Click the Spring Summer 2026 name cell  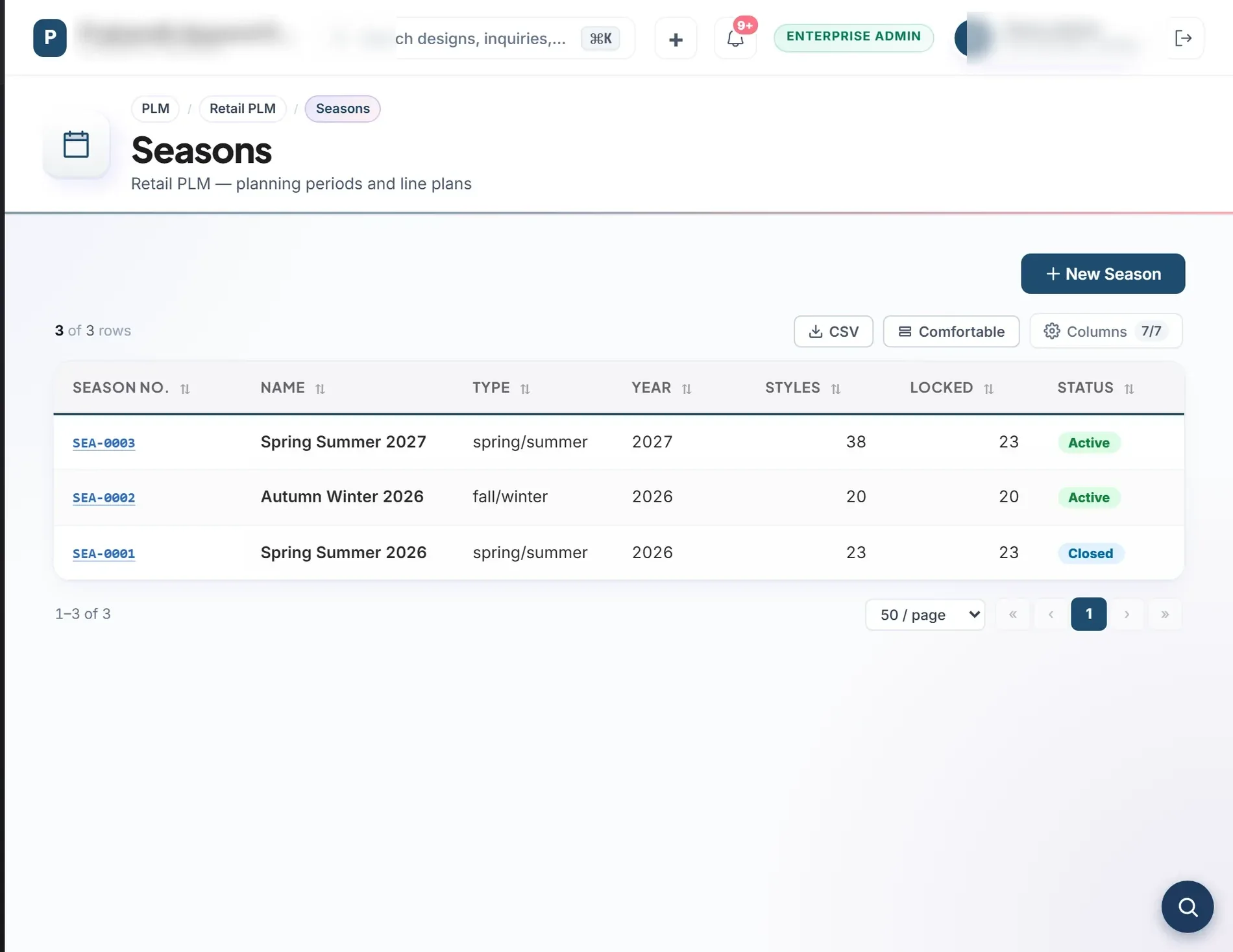pos(343,552)
